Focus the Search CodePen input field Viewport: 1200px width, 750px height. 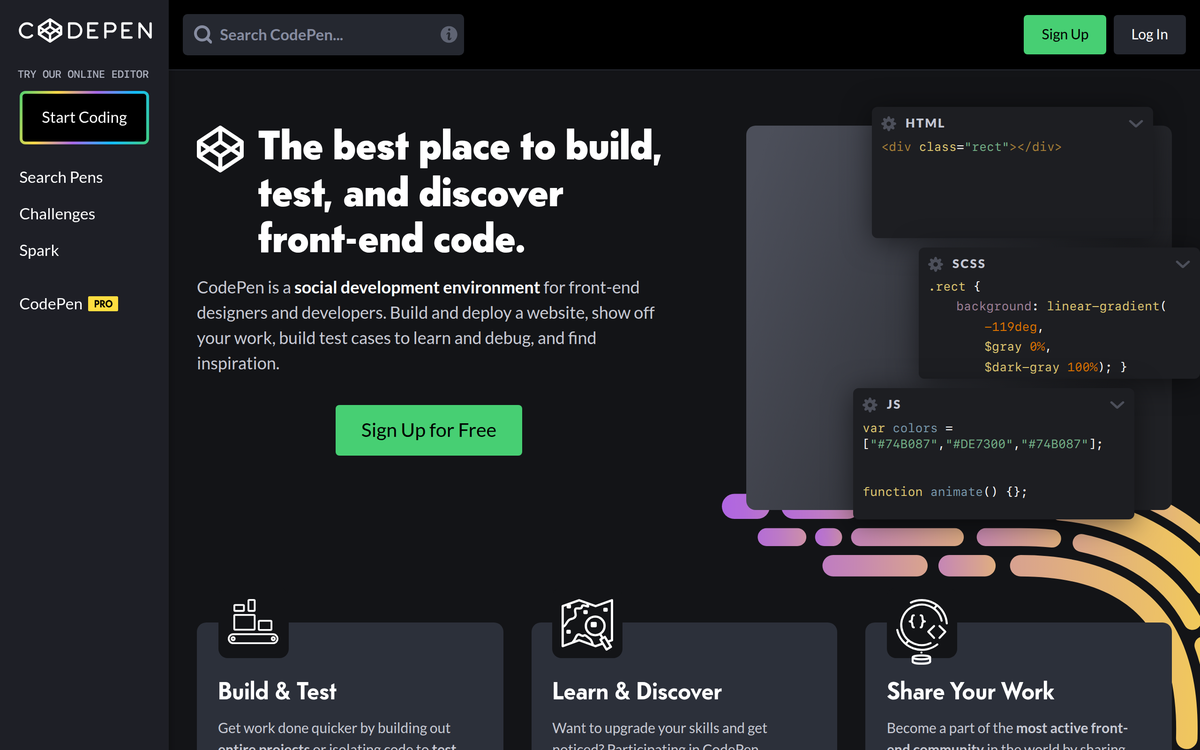(323, 34)
